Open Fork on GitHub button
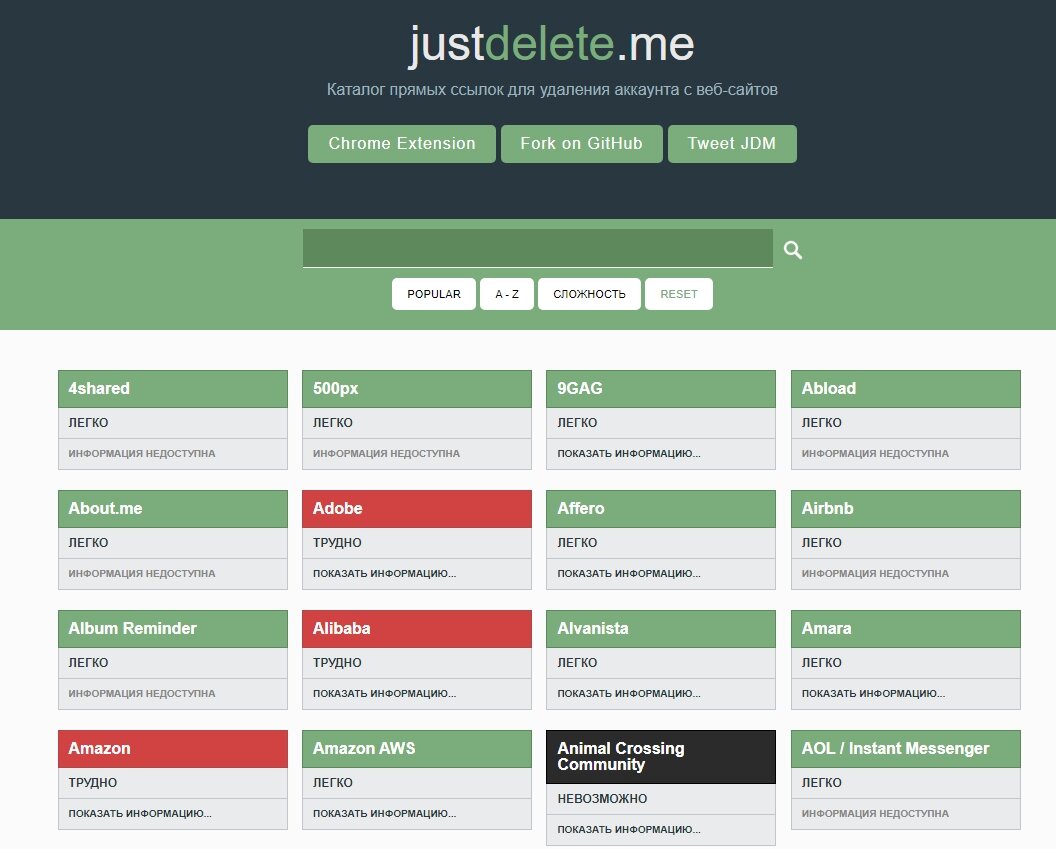1056x849 pixels. [x=581, y=143]
